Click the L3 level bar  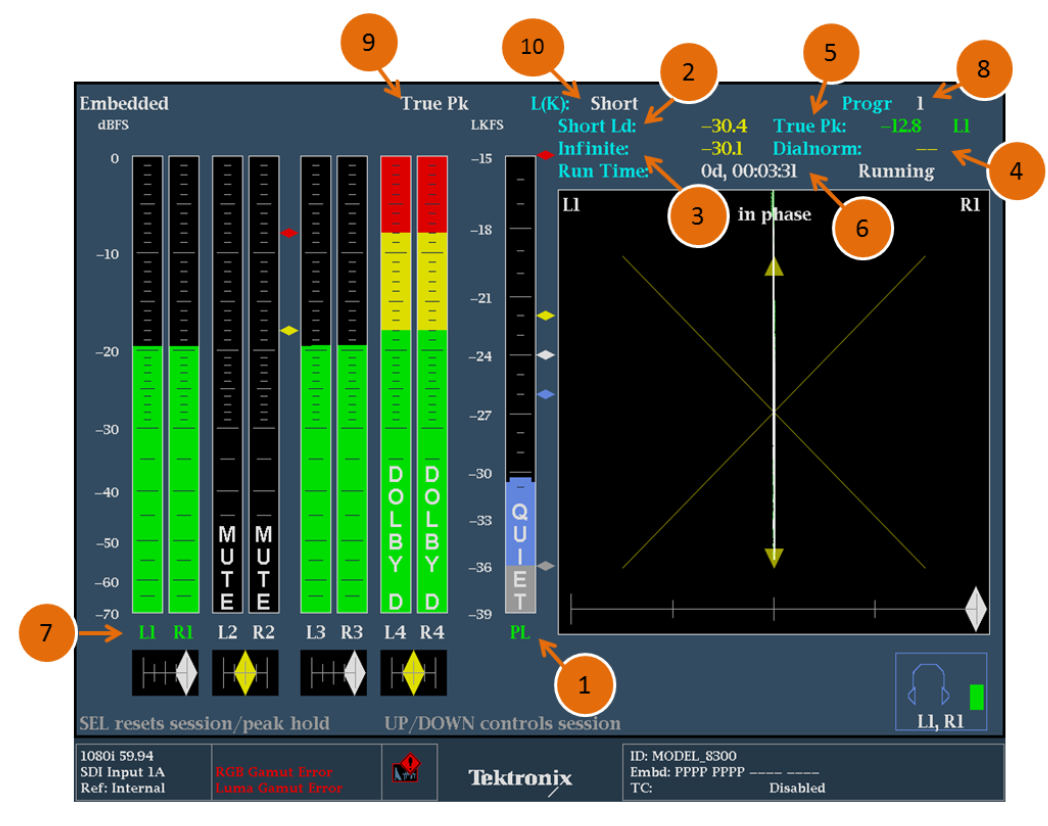tap(315, 384)
